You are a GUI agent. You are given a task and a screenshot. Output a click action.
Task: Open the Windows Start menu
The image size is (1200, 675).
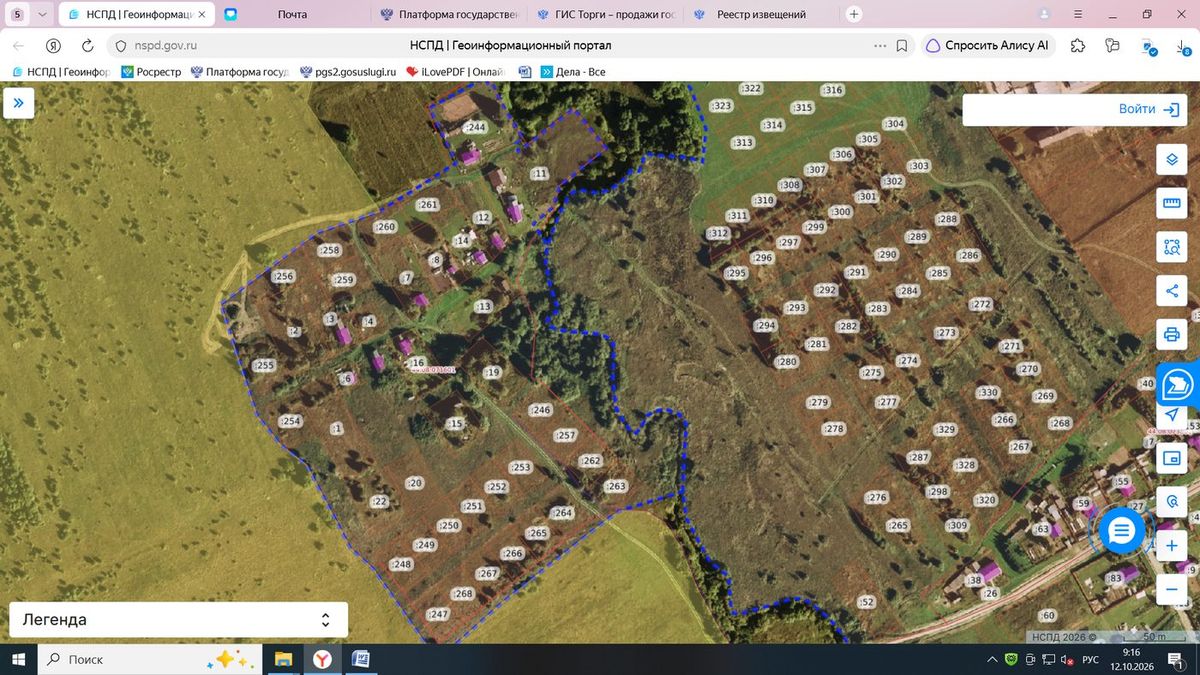click(x=18, y=660)
